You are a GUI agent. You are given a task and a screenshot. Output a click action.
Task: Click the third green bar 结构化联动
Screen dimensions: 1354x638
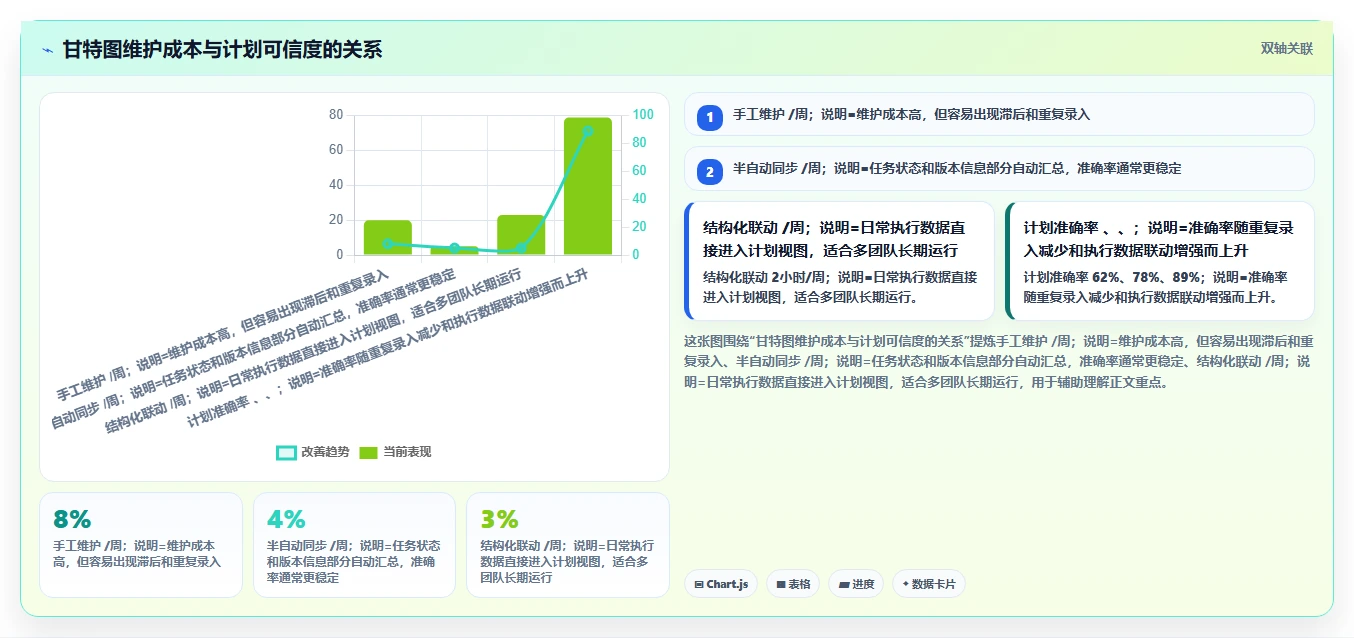click(x=521, y=235)
